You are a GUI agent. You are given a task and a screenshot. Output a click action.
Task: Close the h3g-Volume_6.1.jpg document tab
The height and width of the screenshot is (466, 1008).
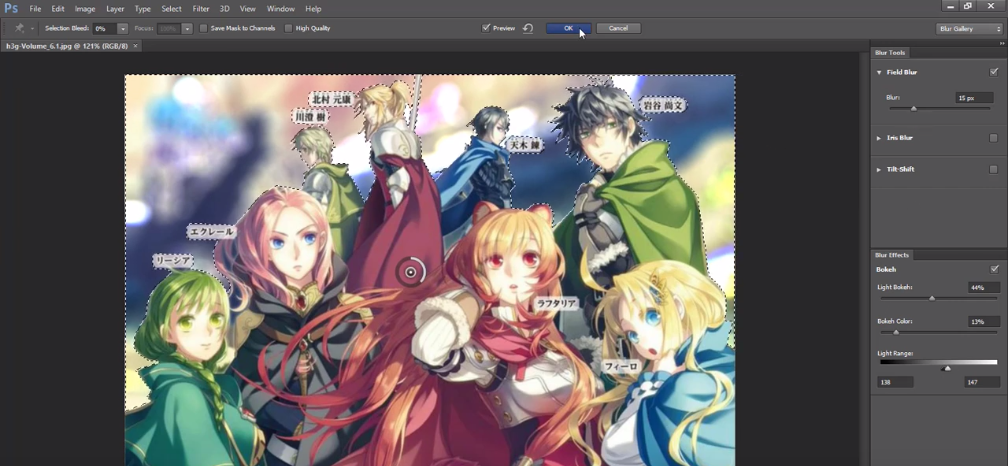tap(136, 46)
